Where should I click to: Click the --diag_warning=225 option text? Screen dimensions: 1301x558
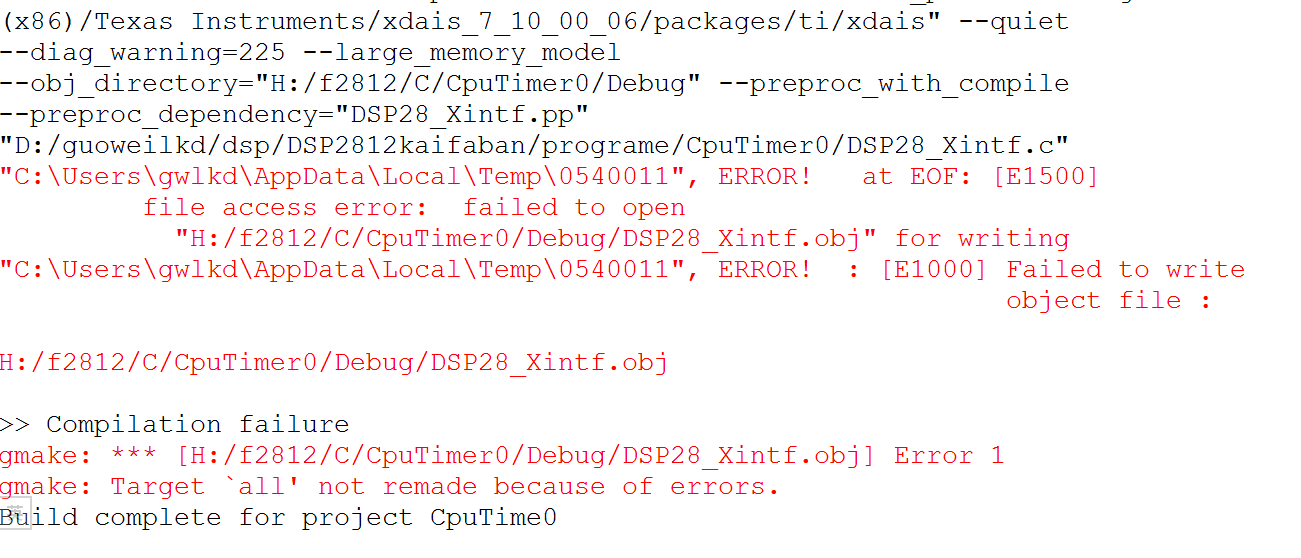(142, 52)
